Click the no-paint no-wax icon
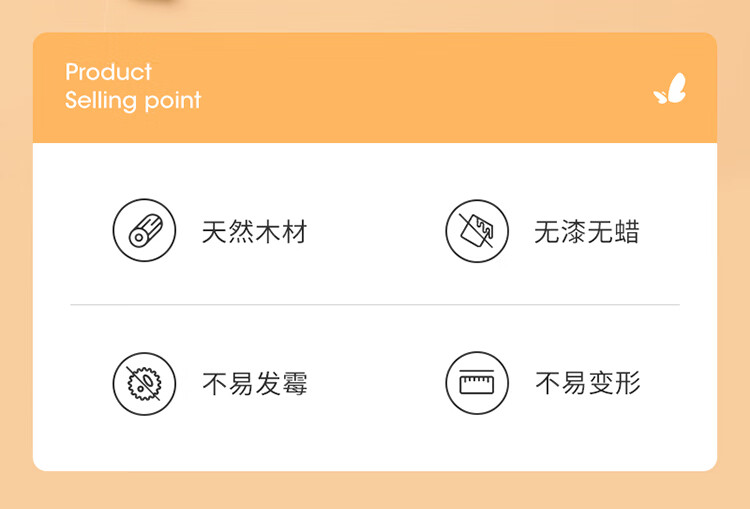The image size is (750, 509). [x=477, y=231]
